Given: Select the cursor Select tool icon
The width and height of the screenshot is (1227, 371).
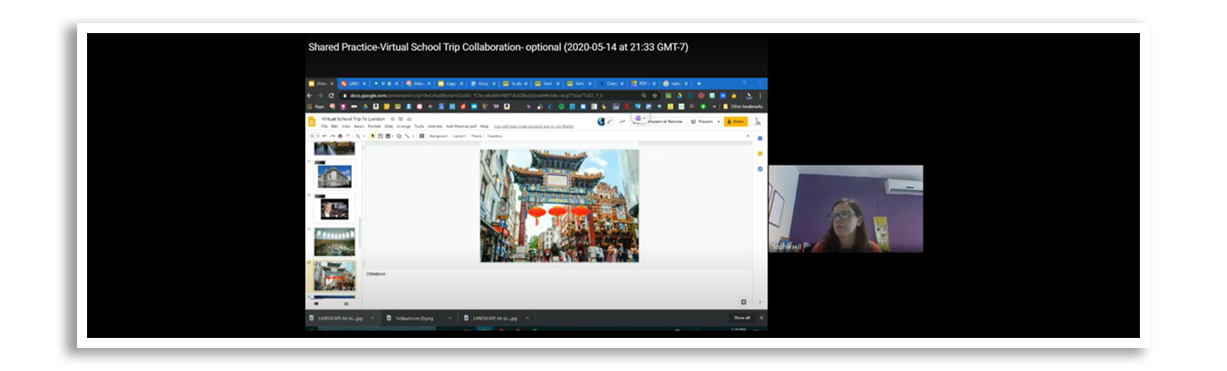Looking at the screenshot, I should 373,136.
